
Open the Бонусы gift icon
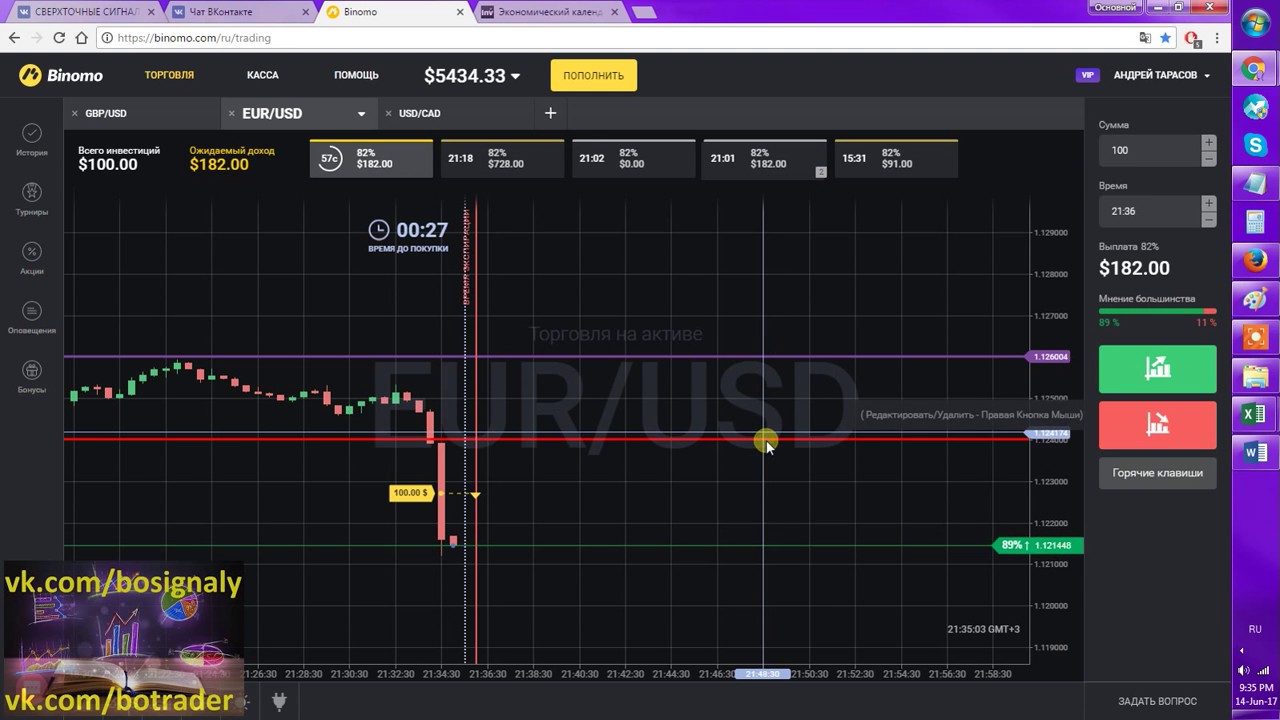pos(32,370)
